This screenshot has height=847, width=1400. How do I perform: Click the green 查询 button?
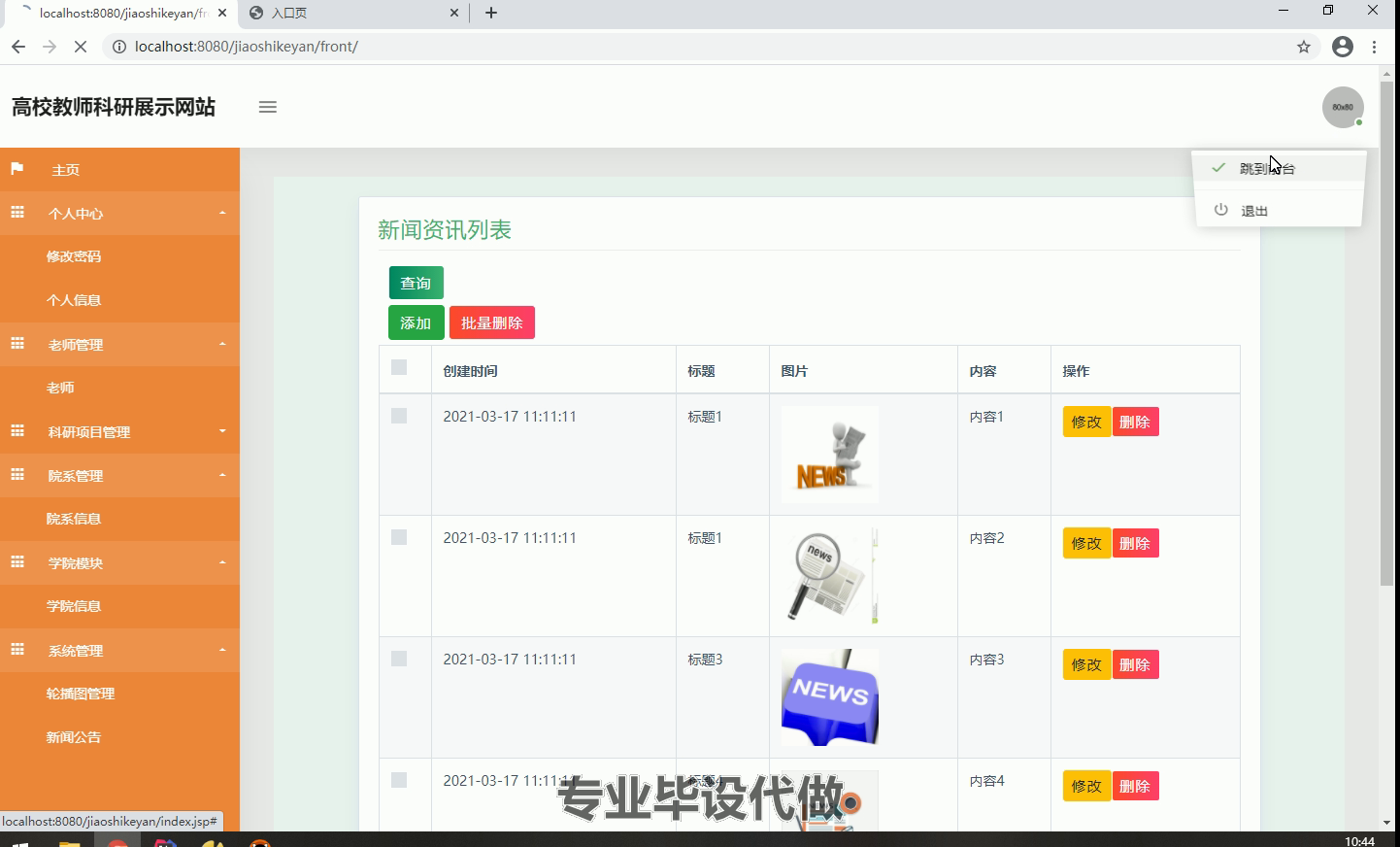[x=417, y=283]
